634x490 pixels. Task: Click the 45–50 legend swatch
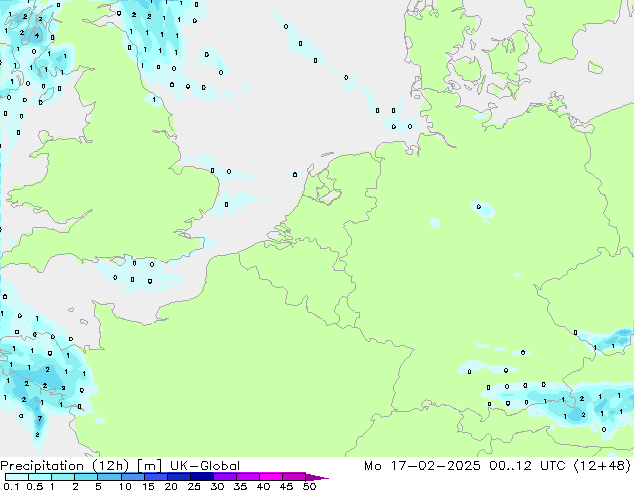294,477
